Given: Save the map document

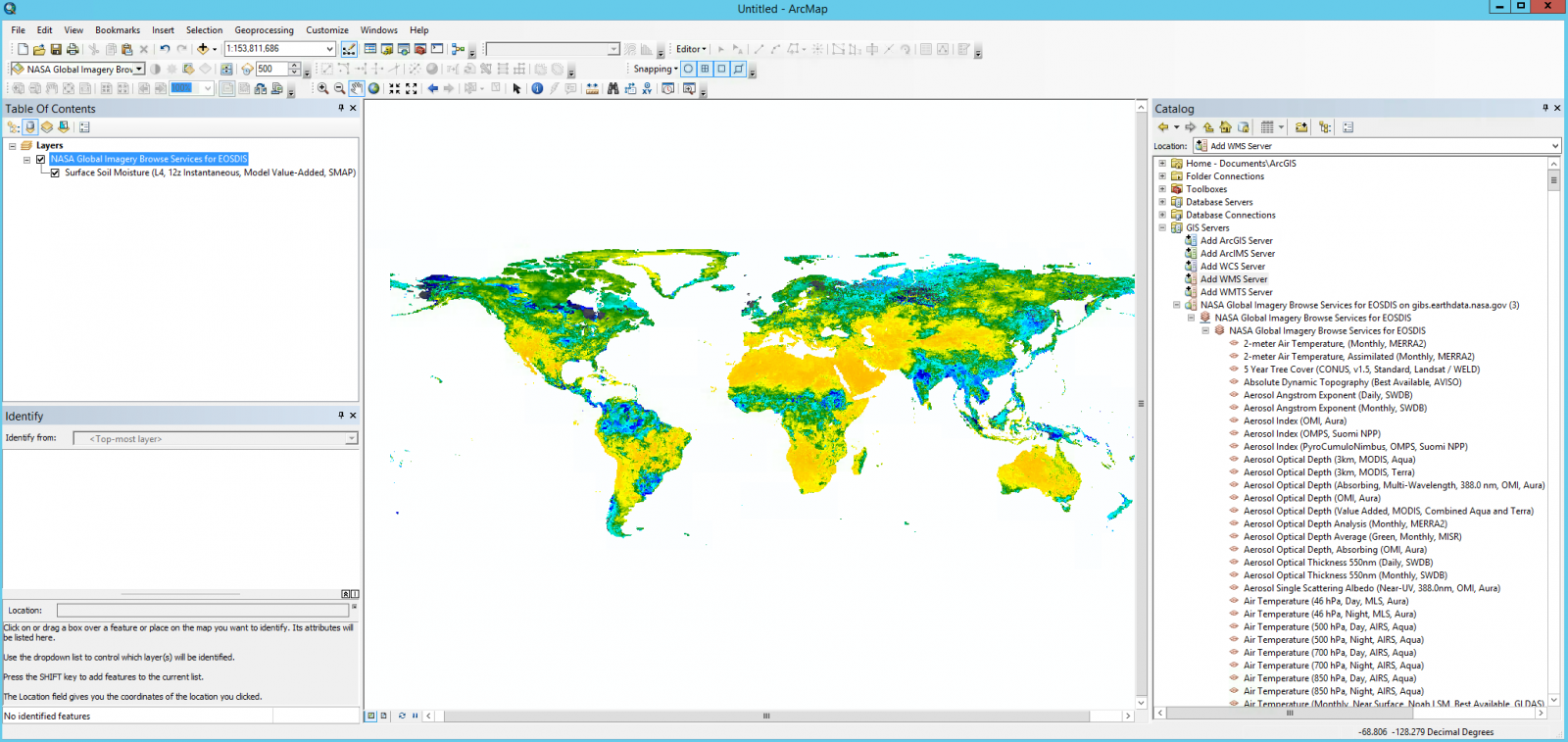Looking at the screenshot, I should tap(56, 49).
